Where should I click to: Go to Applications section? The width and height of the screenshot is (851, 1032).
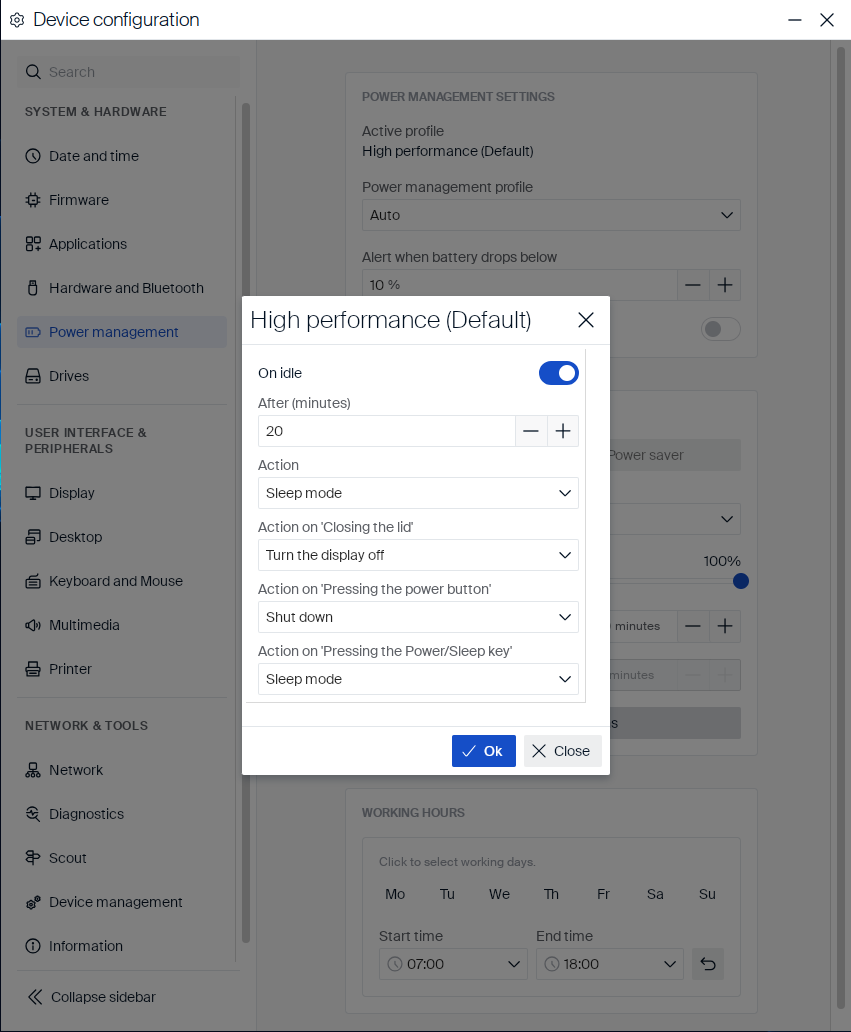click(x=122, y=244)
